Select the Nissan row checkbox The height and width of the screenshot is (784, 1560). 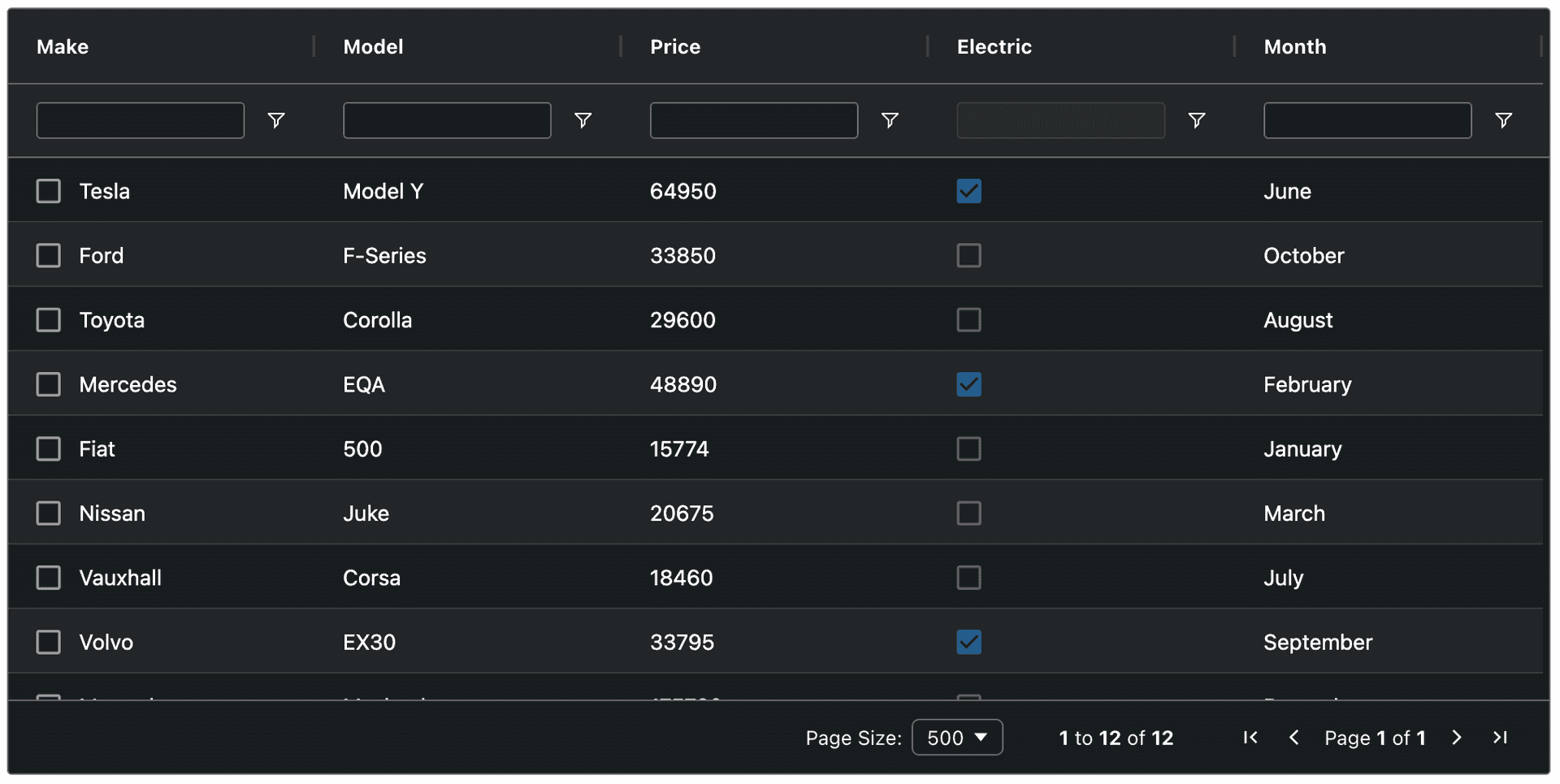click(49, 513)
